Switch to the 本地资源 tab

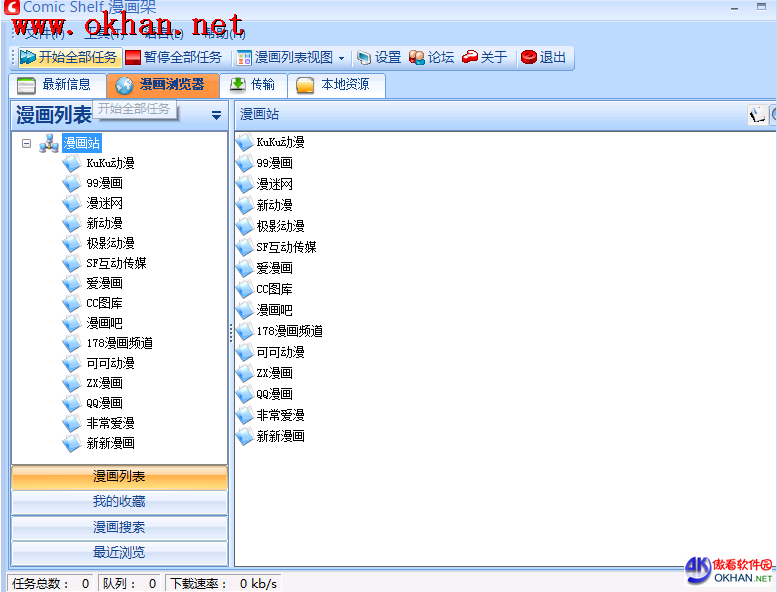(335, 85)
